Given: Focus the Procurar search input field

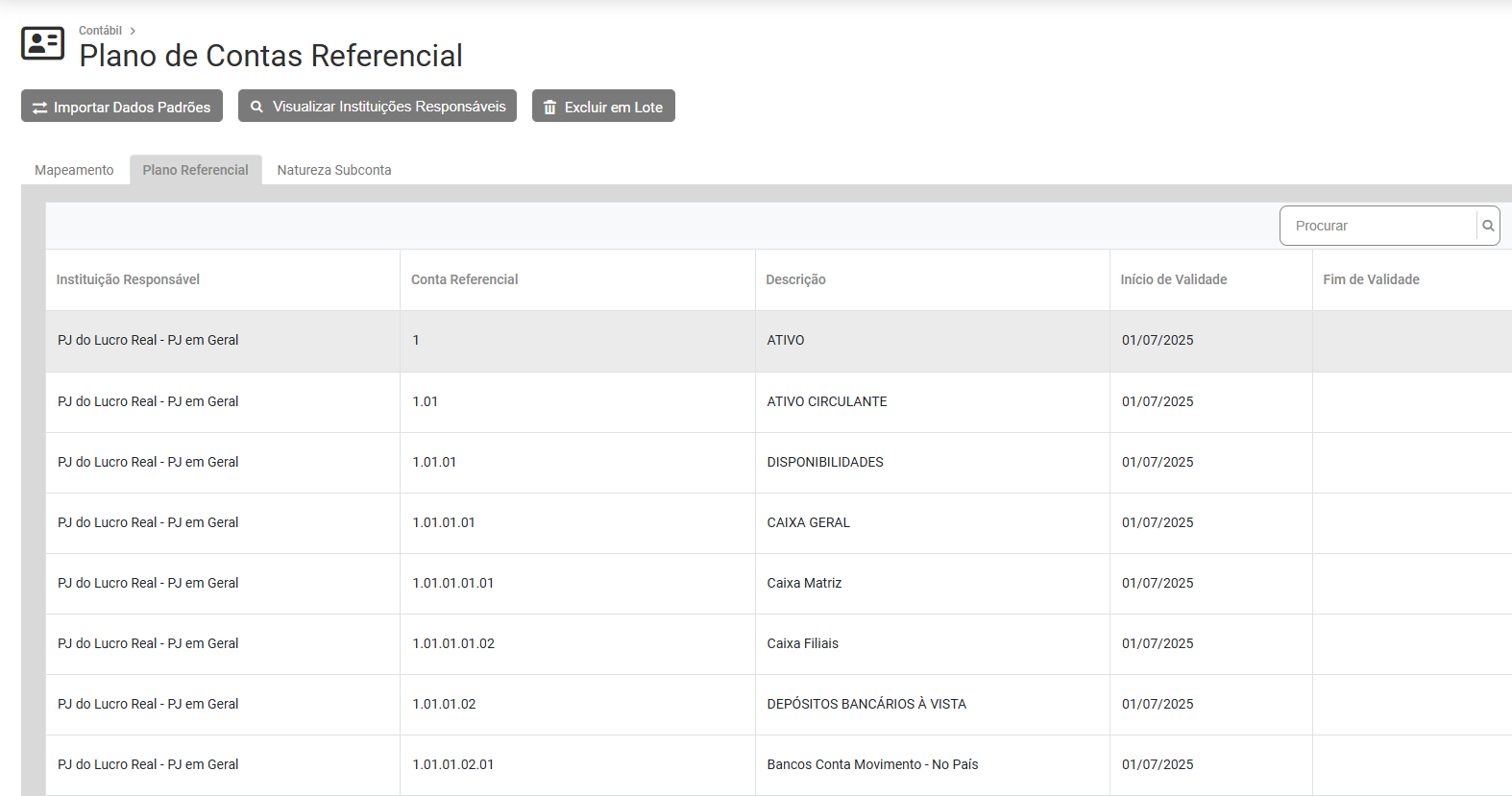Looking at the screenshot, I should tap(1378, 226).
